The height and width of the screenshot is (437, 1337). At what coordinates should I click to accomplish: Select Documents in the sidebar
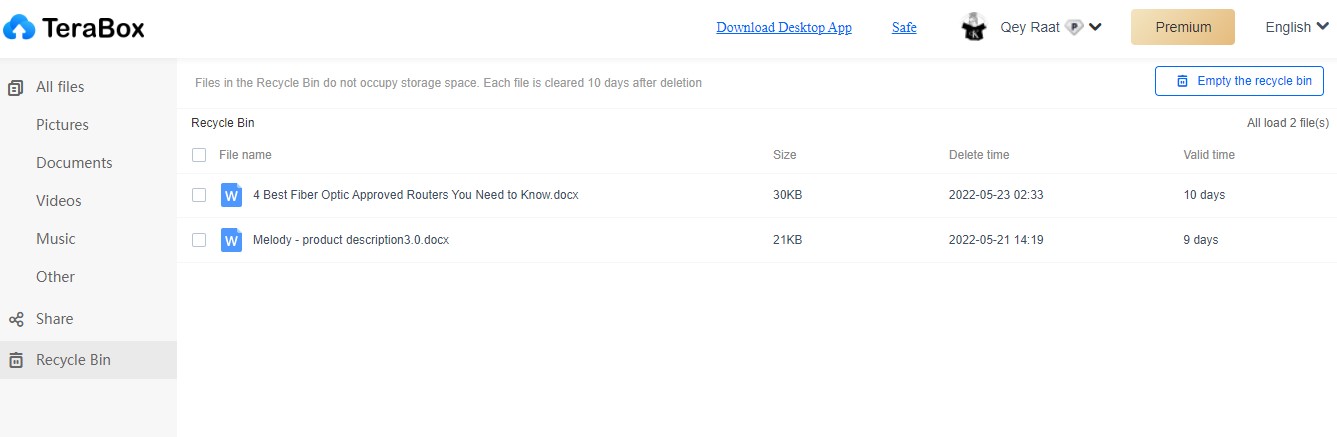[x=74, y=163]
